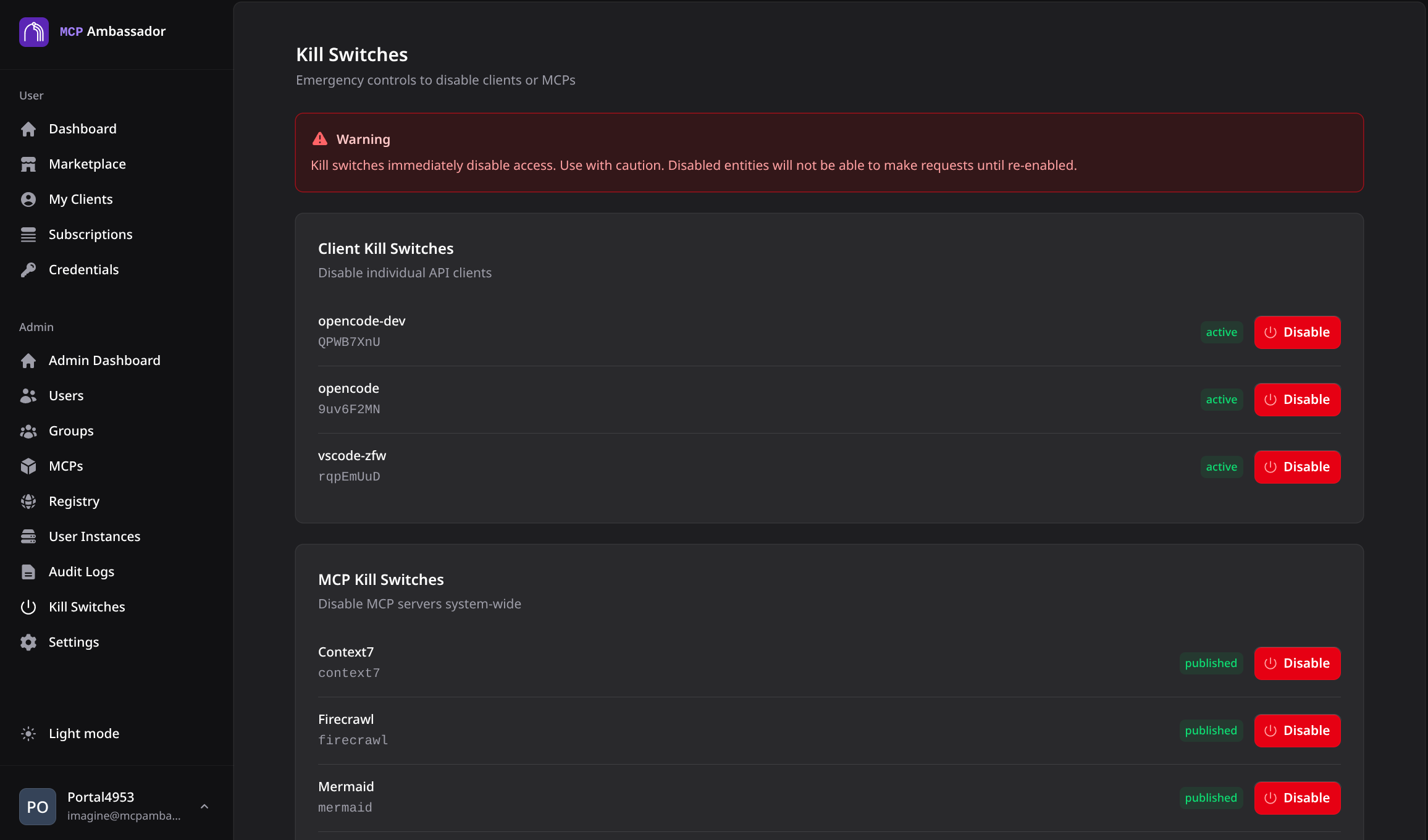The image size is (1428, 840).
Task: Click Disable for the opencode client
Action: click(1297, 400)
